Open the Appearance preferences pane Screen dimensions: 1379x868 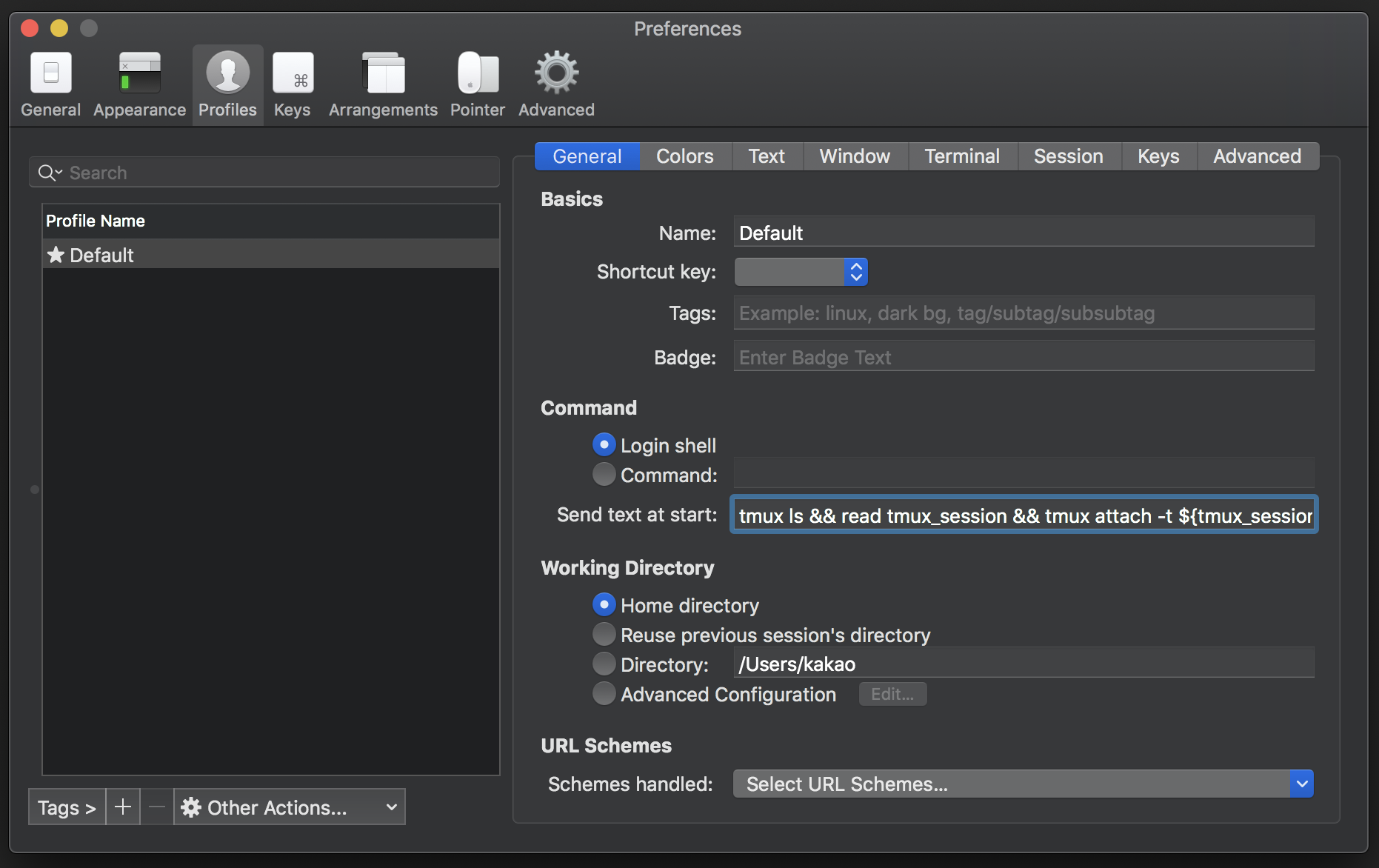(139, 74)
